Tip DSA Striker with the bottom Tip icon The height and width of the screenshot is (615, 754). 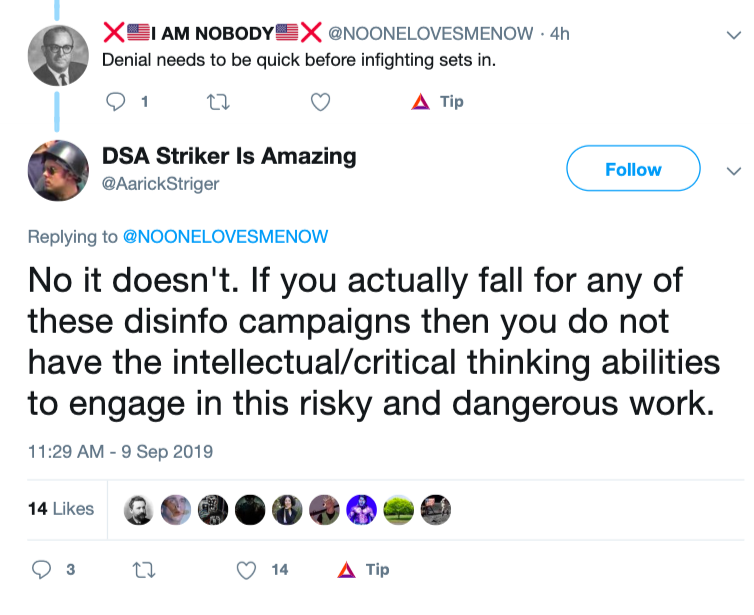pos(363,570)
